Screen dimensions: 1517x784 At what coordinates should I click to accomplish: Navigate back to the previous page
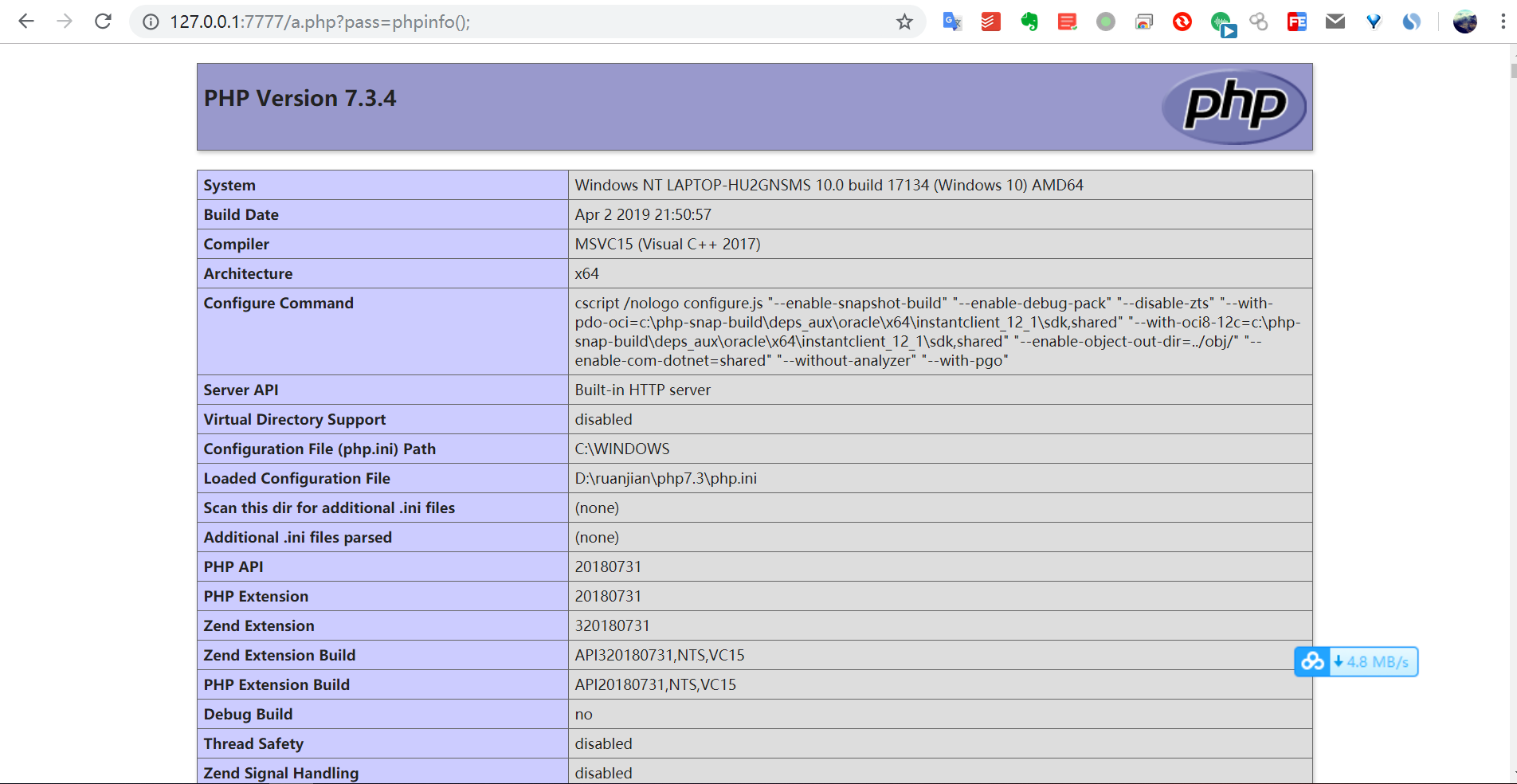coord(26,22)
